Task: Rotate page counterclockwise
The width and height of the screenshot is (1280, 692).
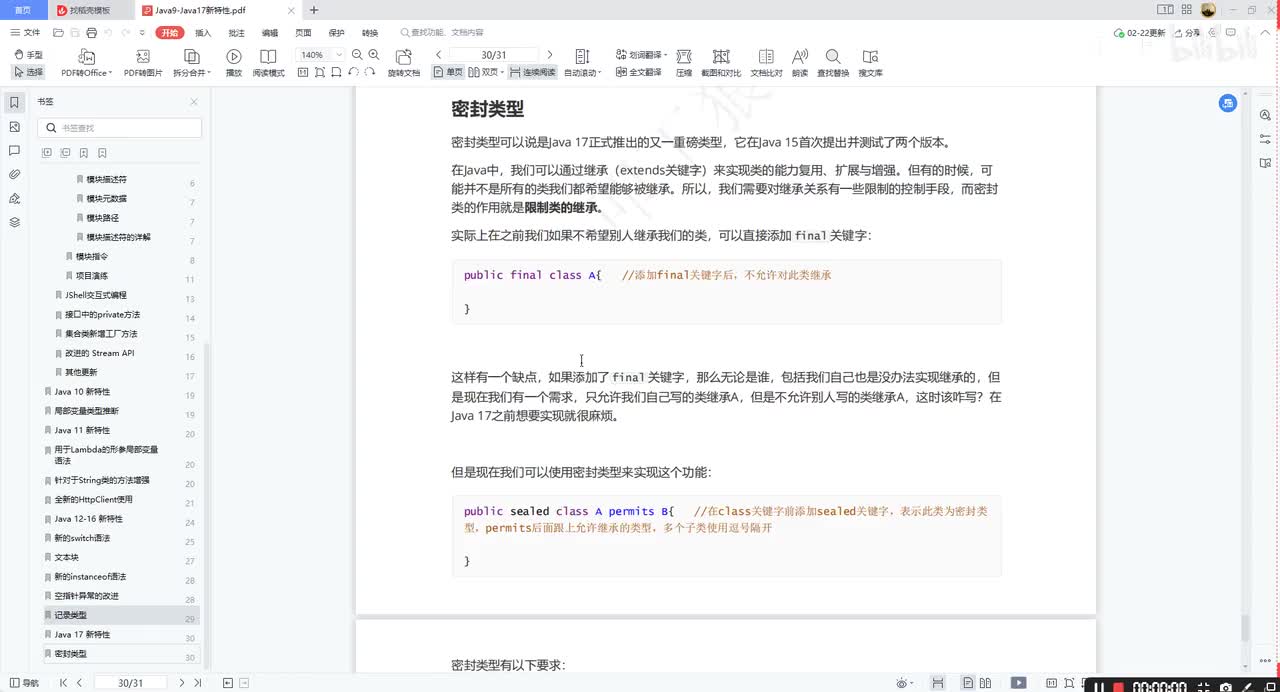Action: tap(353, 73)
